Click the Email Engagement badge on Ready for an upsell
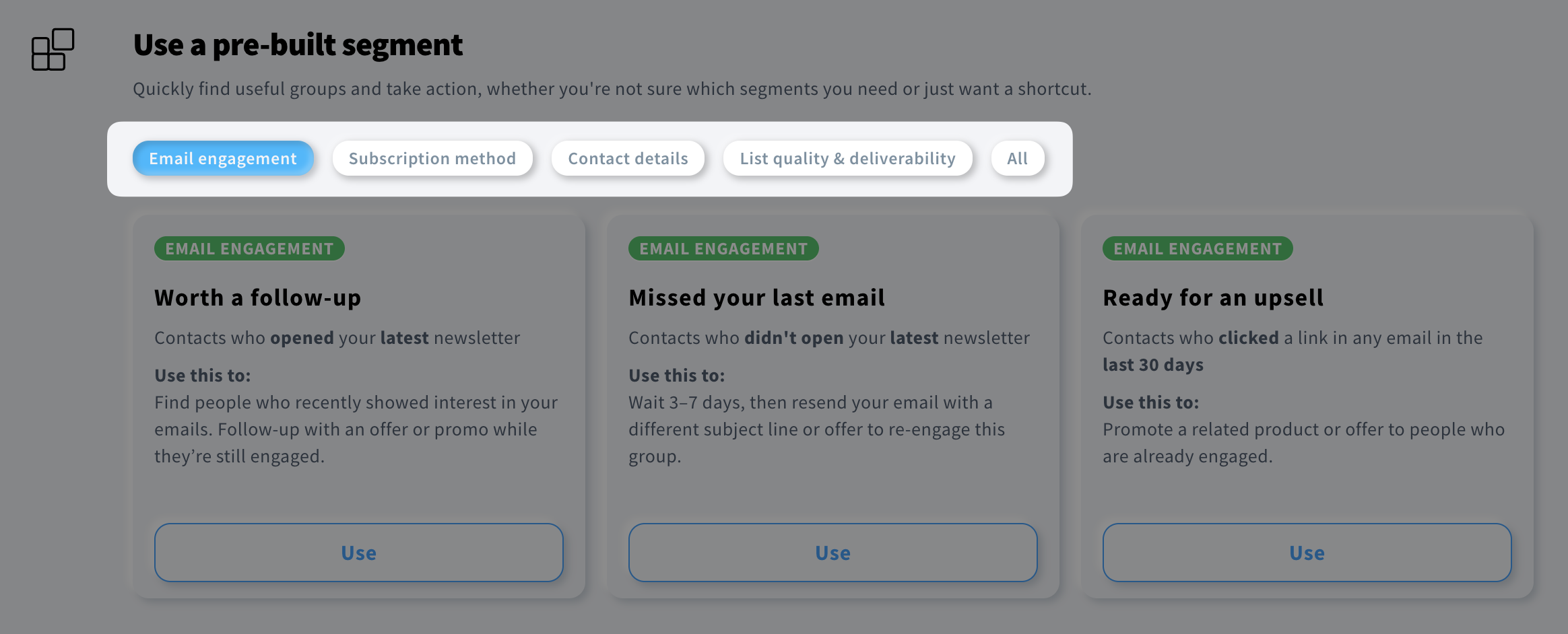This screenshot has width=1568, height=634. (1198, 249)
